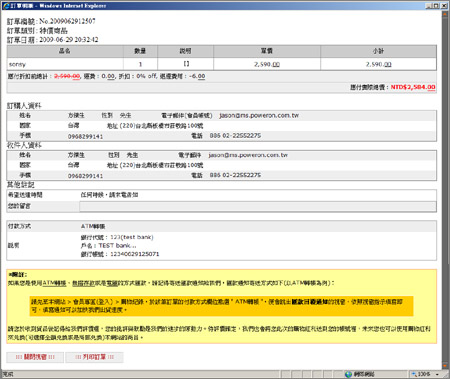Image resolution: width=450 pixels, height=379 pixels.
Task: Click buyer phone number 886 02-22552275
Action: pos(235,136)
